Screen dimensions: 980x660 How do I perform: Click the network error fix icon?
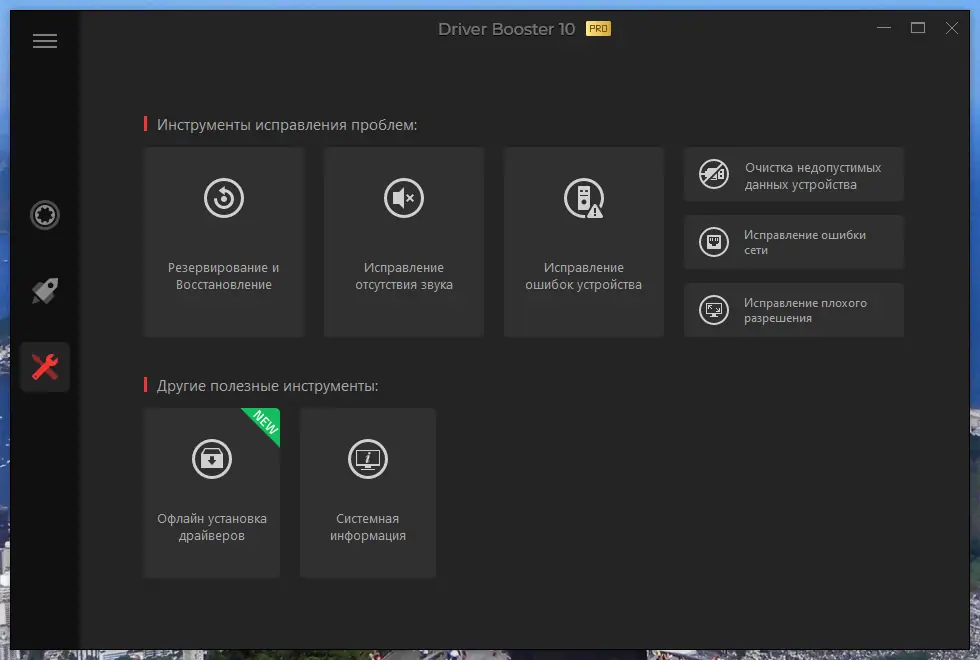pyautogui.click(x=714, y=242)
